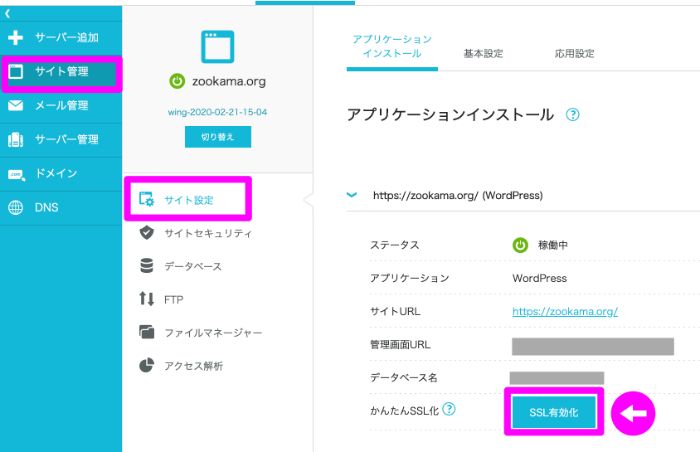Click the shield icon for サイトセキュリティ

146,233
